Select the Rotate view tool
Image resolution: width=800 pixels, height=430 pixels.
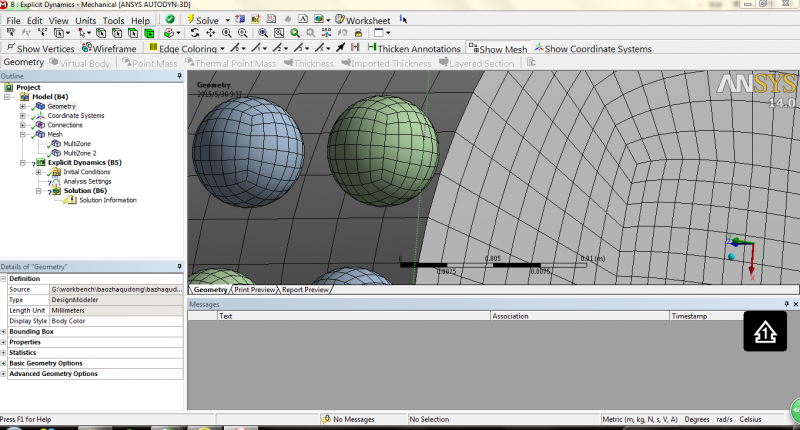coord(194,33)
